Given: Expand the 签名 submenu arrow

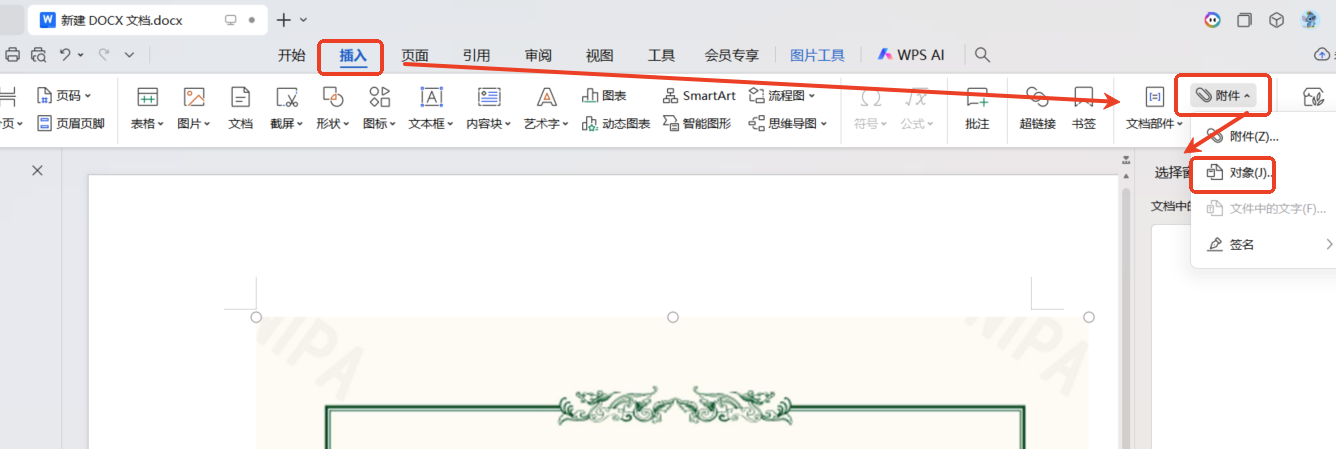Looking at the screenshot, I should (1328, 244).
